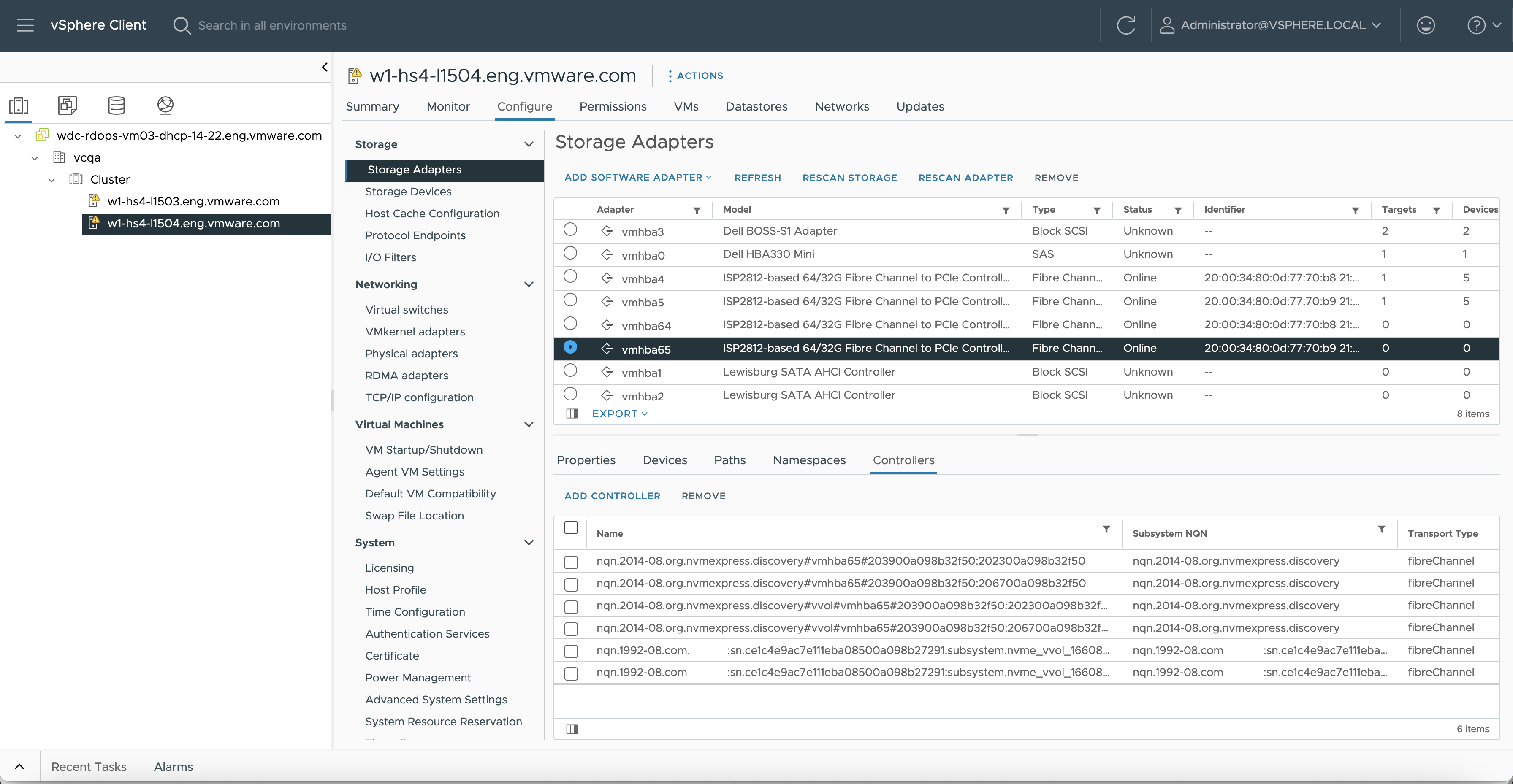The width and height of the screenshot is (1513, 784).
Task: Select the vmhba1 adapter radio button
Action: 570,370
